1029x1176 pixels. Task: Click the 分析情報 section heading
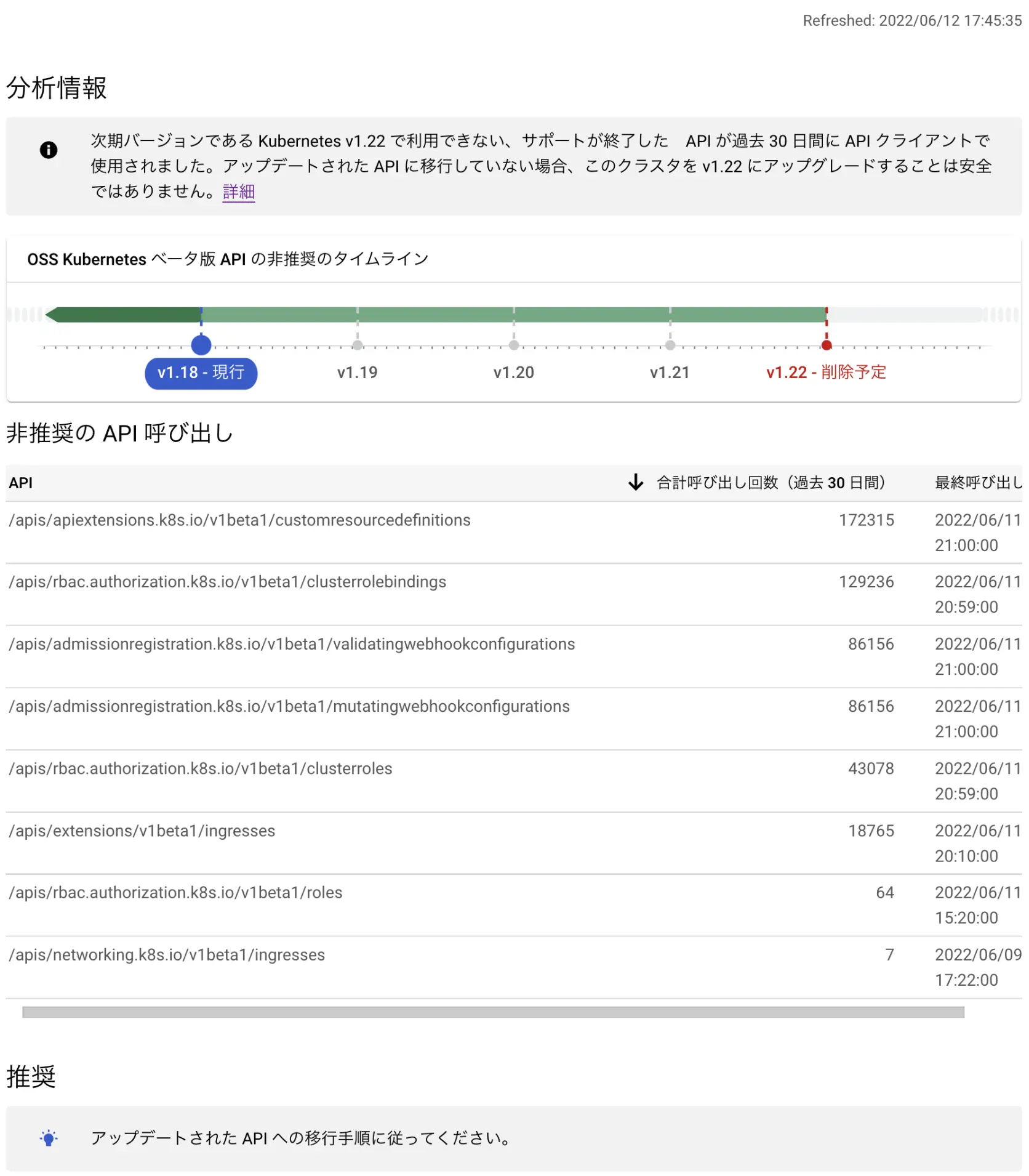click(x=56, y=88)
